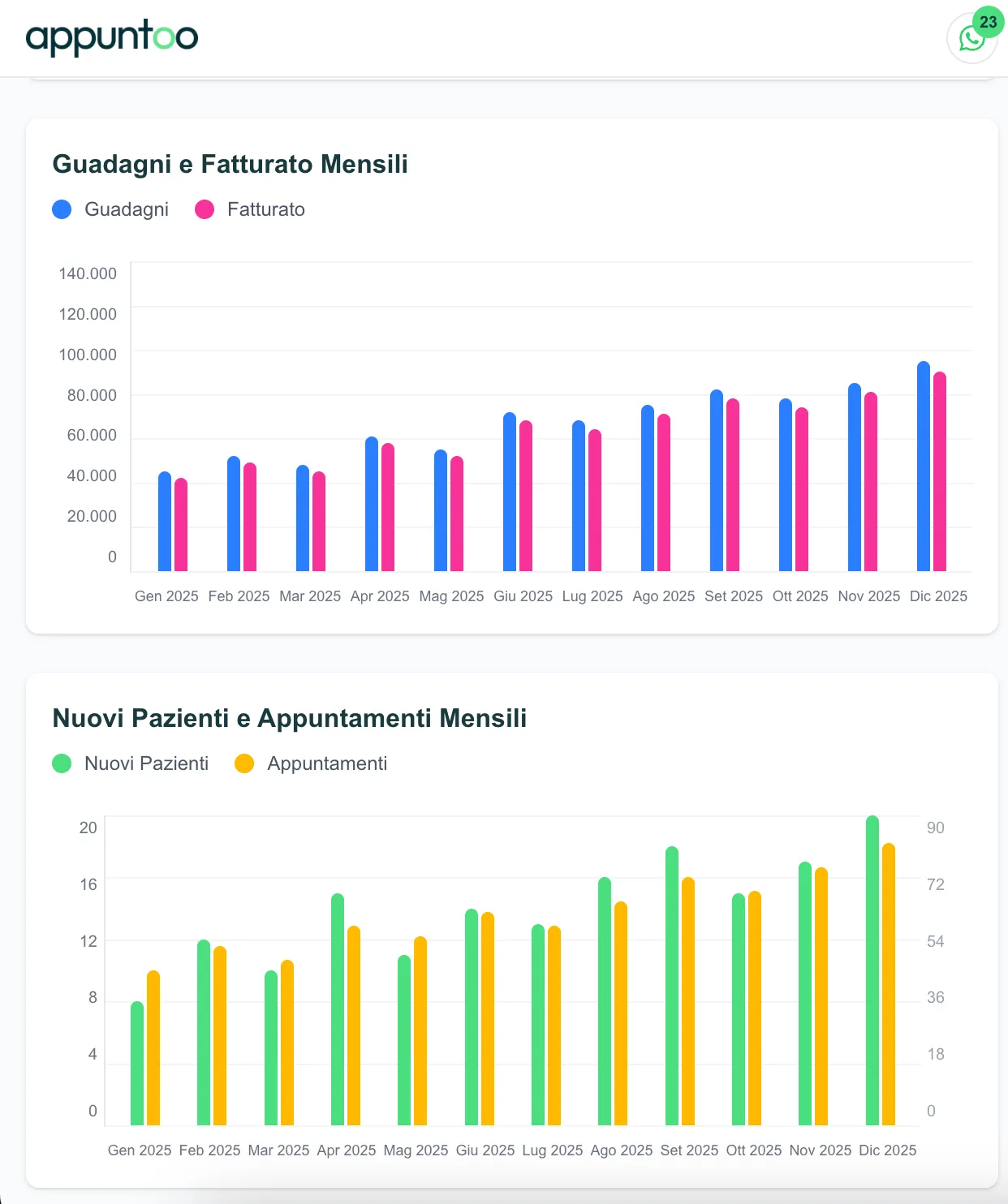1008x1204 pixels.
Task: Toggle the Fatturato series visibility
Action: (250, 209)
